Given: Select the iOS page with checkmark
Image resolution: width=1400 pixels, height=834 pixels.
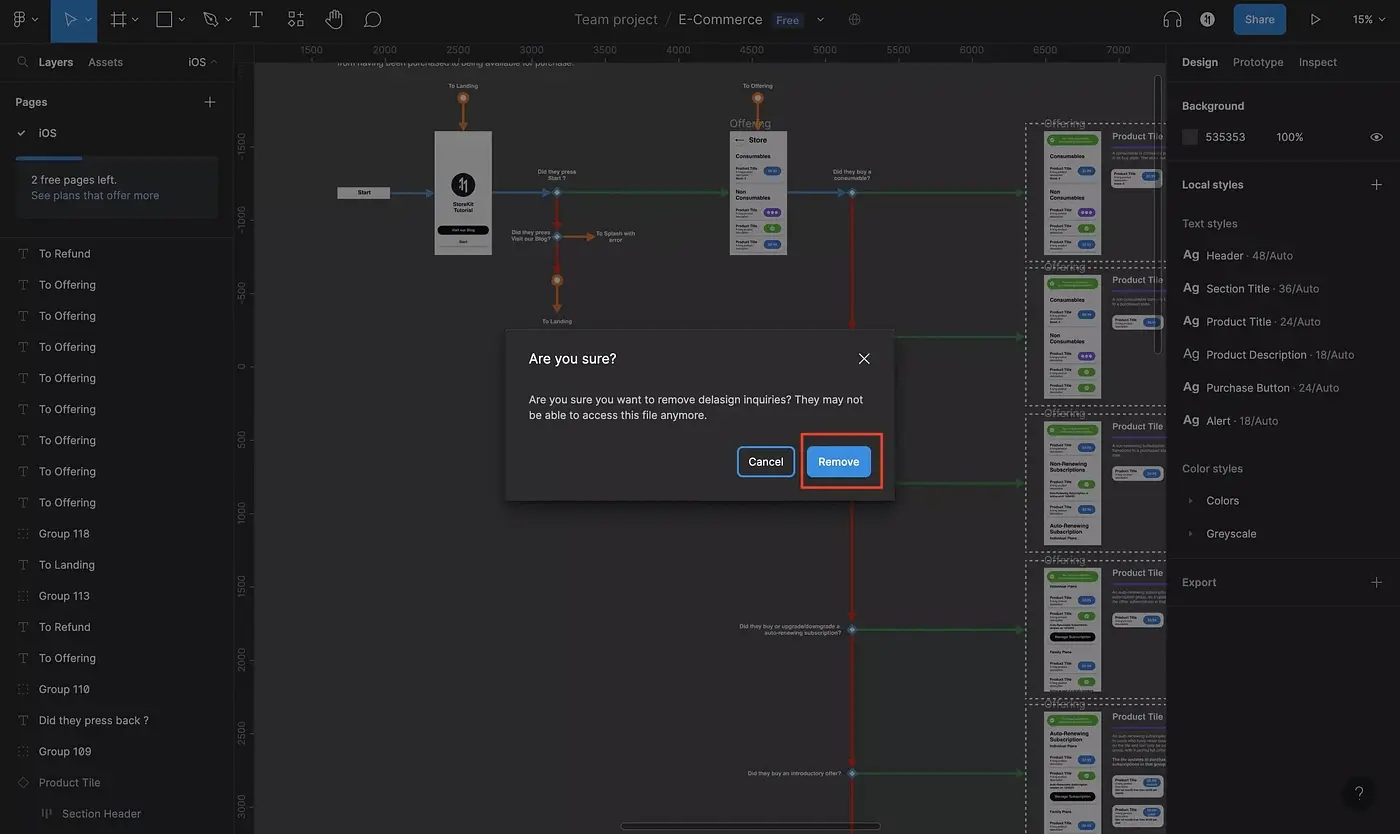Looking at the screenshot, I should 47,133.
